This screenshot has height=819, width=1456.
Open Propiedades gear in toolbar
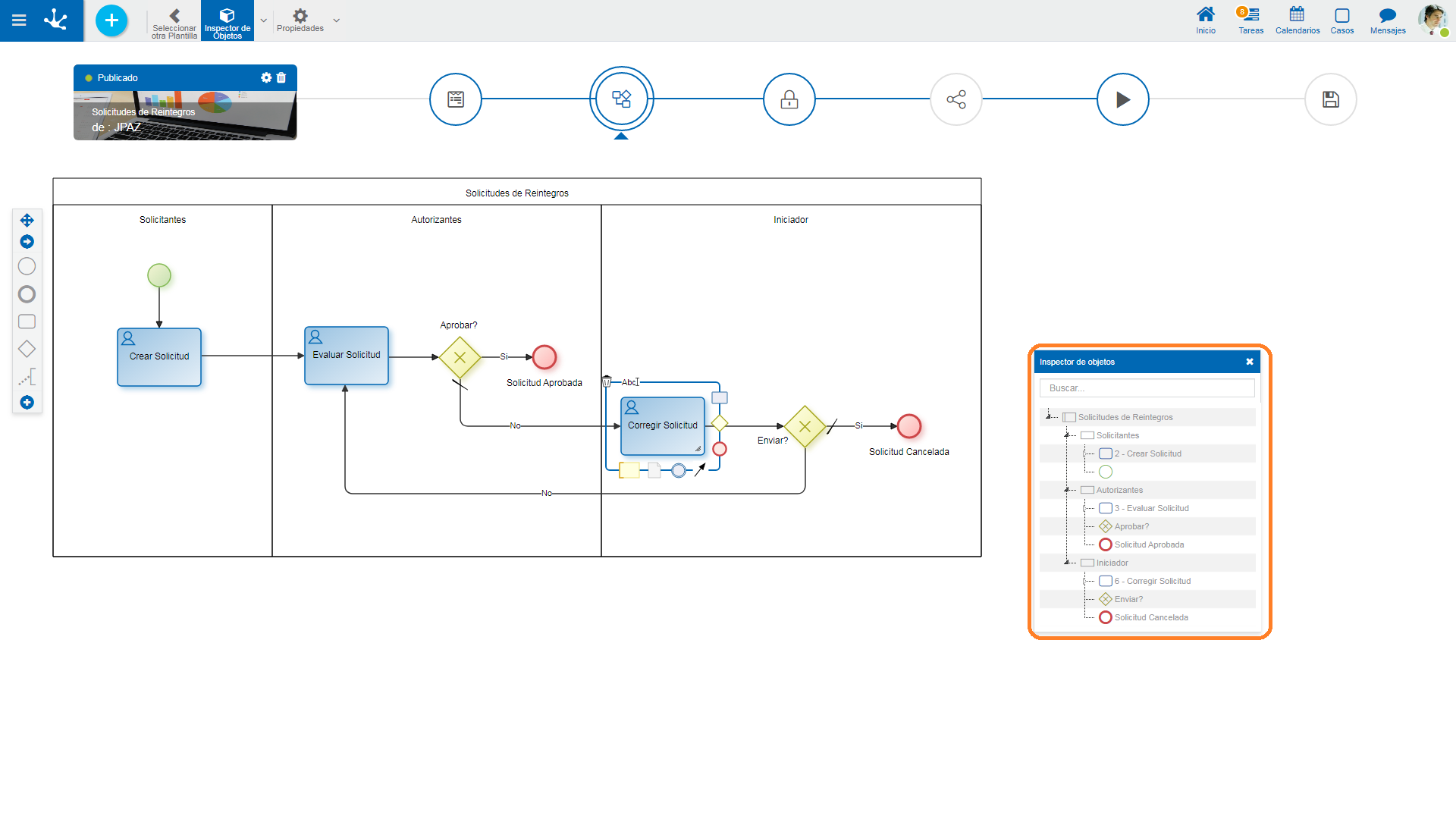coord(300,20)
